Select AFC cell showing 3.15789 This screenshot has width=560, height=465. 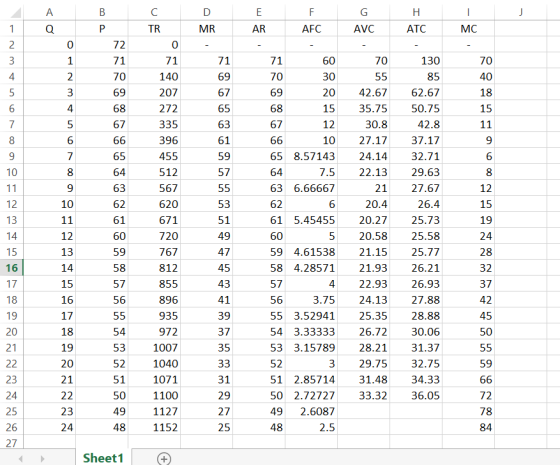click(x=311, y=348)
